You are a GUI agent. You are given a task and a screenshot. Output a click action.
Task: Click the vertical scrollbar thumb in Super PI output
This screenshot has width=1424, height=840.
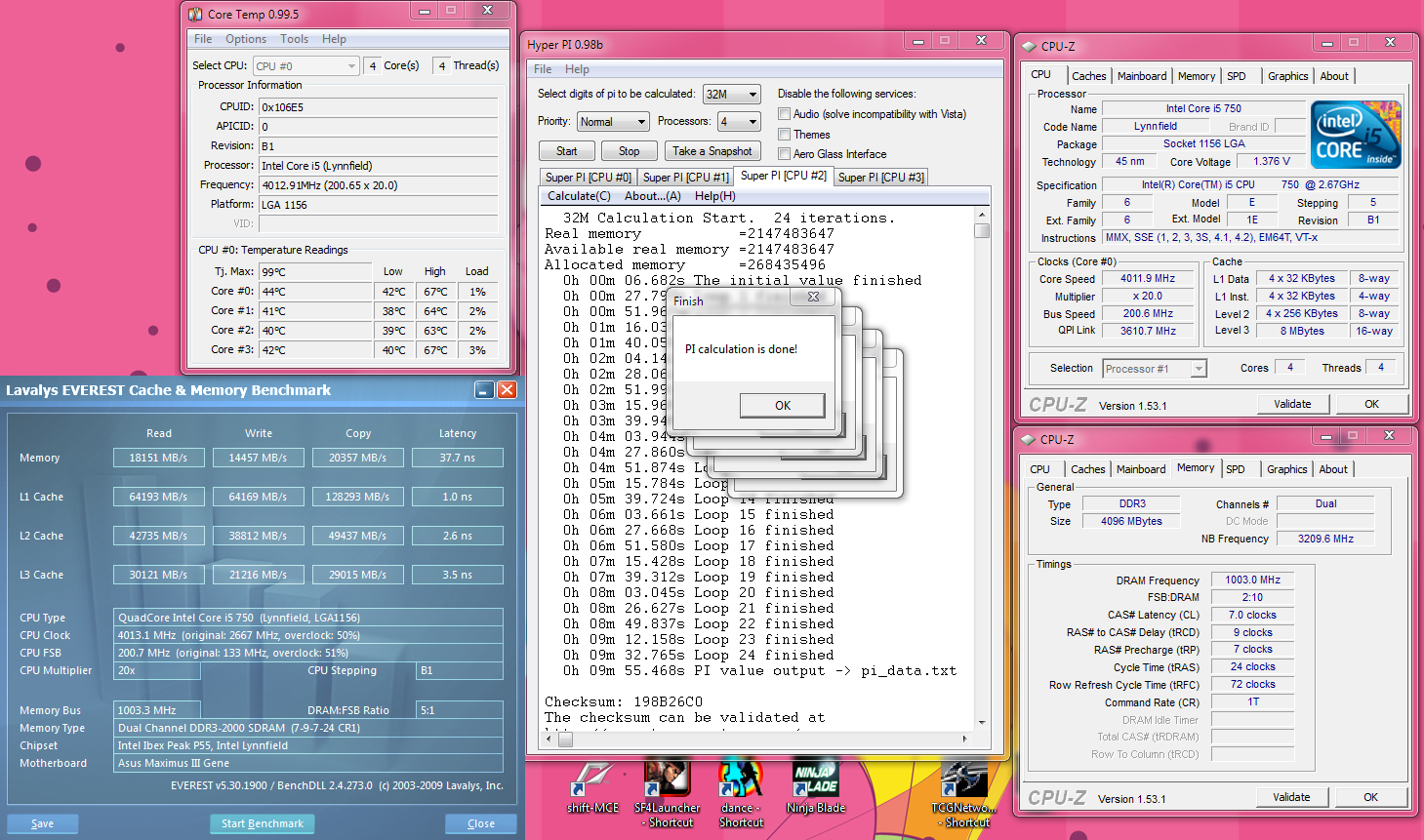click(982, 230)
